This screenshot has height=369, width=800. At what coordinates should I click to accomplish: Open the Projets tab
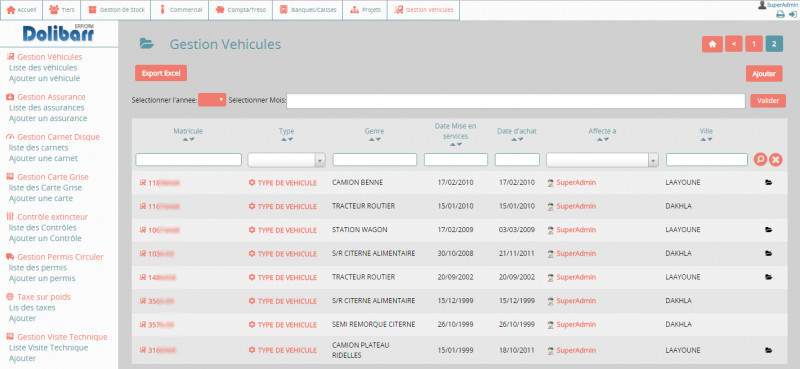pos(365,10)
